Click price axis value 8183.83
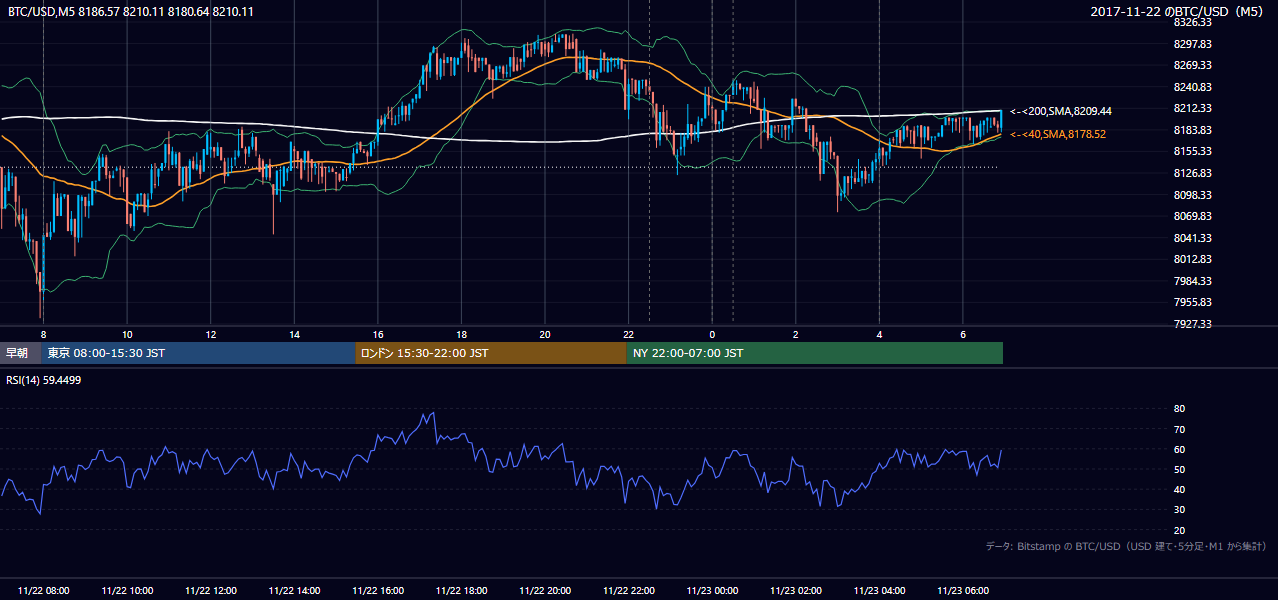Image resolution: width=1278 pixels, height=600 pixels. tap(1192, 130)
